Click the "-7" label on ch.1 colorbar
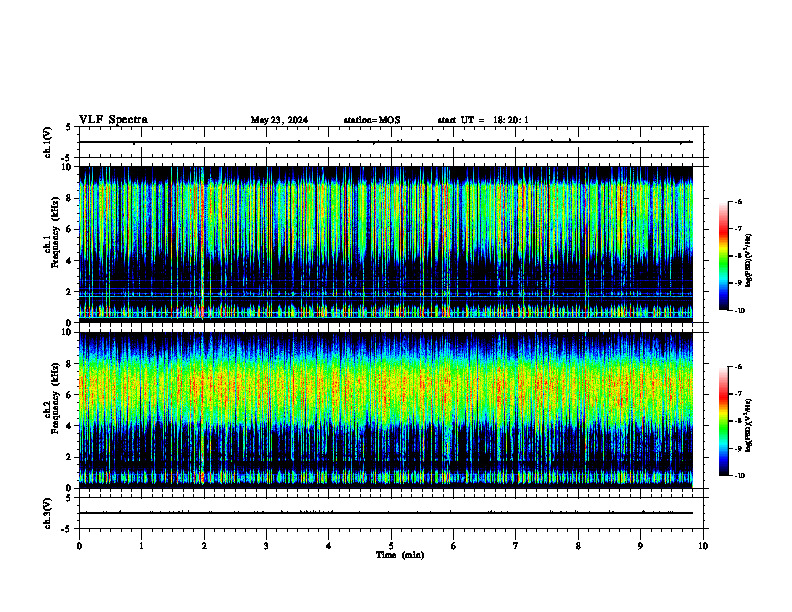 [738, 229]
